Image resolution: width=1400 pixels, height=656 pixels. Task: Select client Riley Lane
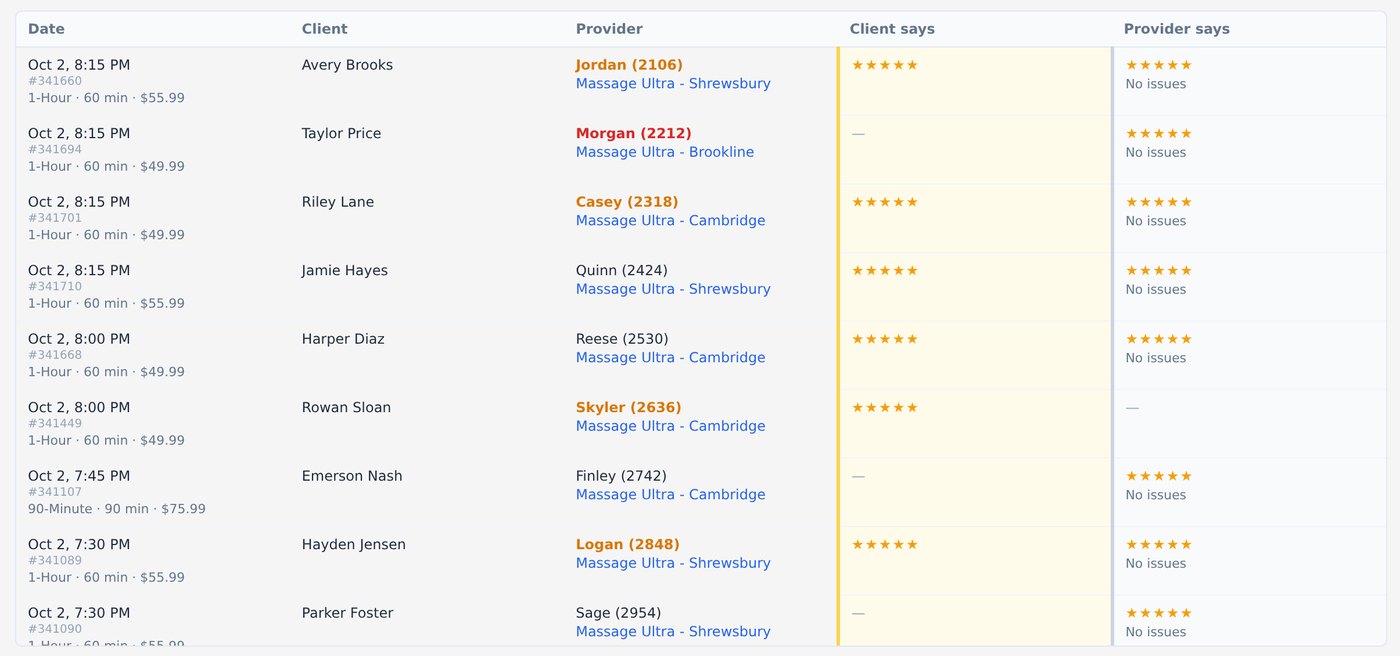(x=338, y=202)
